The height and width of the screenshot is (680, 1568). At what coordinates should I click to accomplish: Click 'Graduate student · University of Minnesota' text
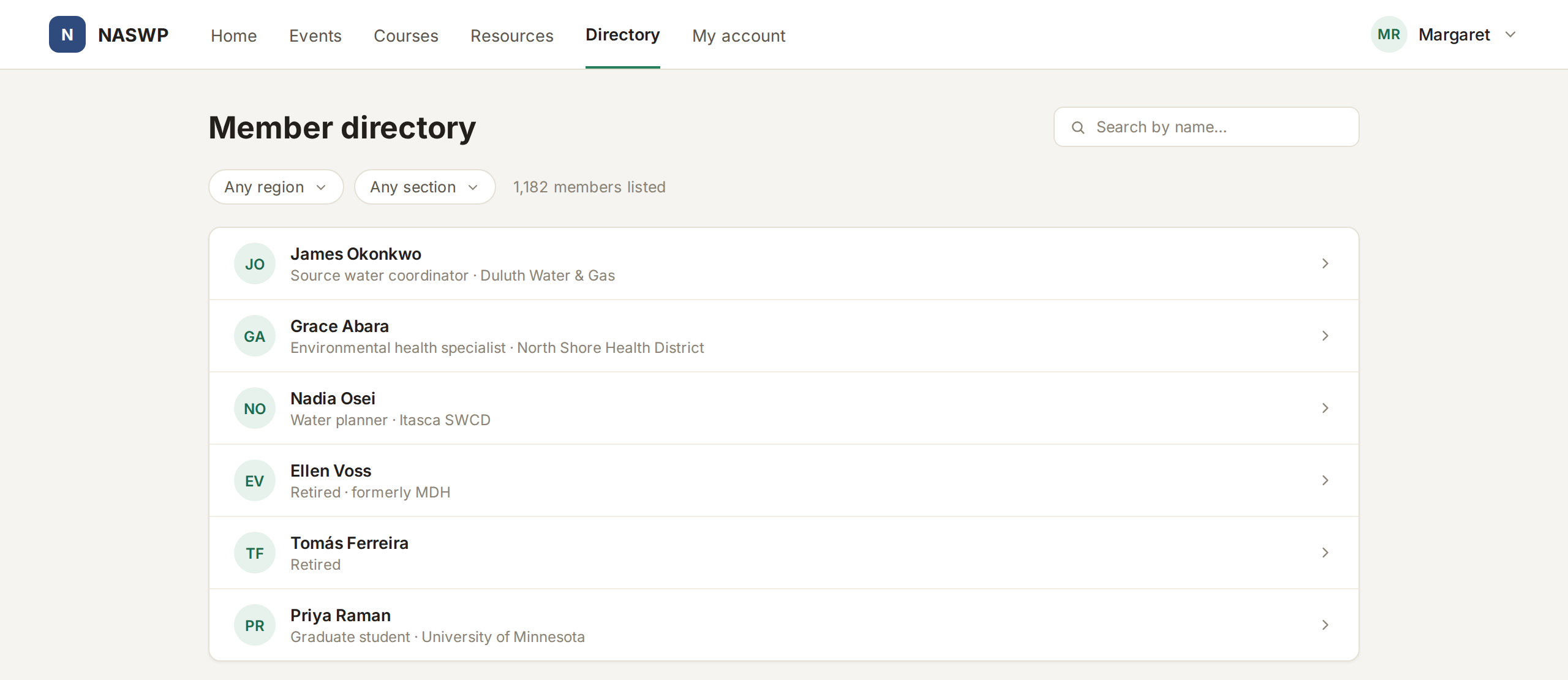tap(437, 637)
